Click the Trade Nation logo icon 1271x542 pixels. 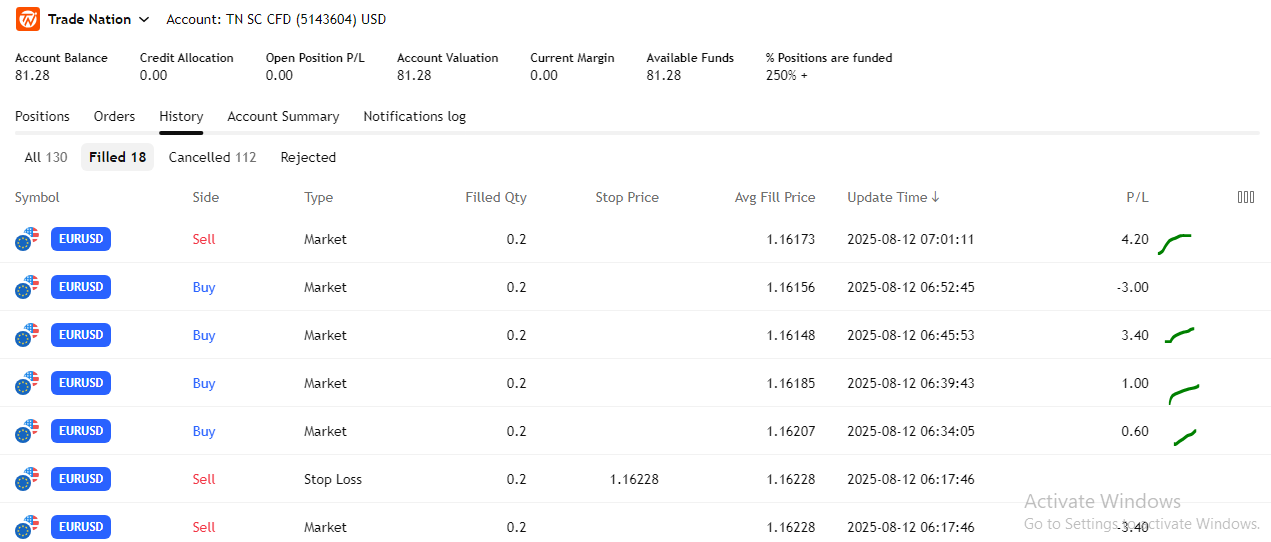tap(28, 19)
